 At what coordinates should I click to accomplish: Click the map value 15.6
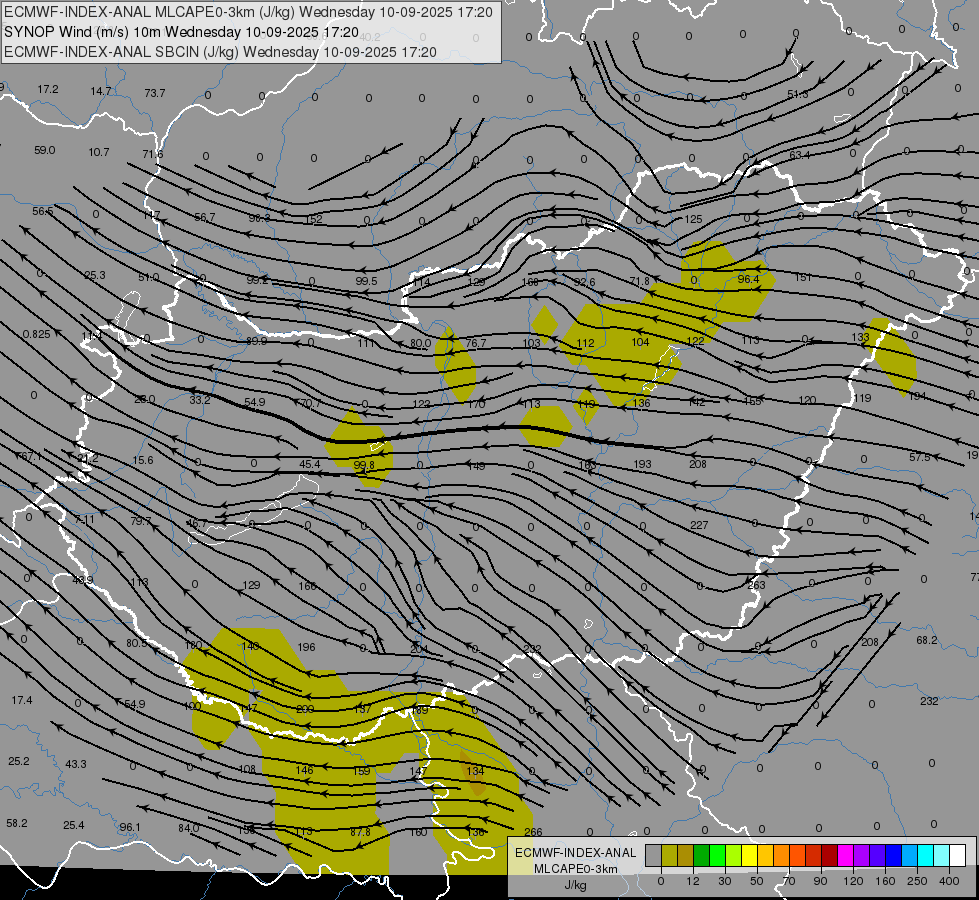143,460
